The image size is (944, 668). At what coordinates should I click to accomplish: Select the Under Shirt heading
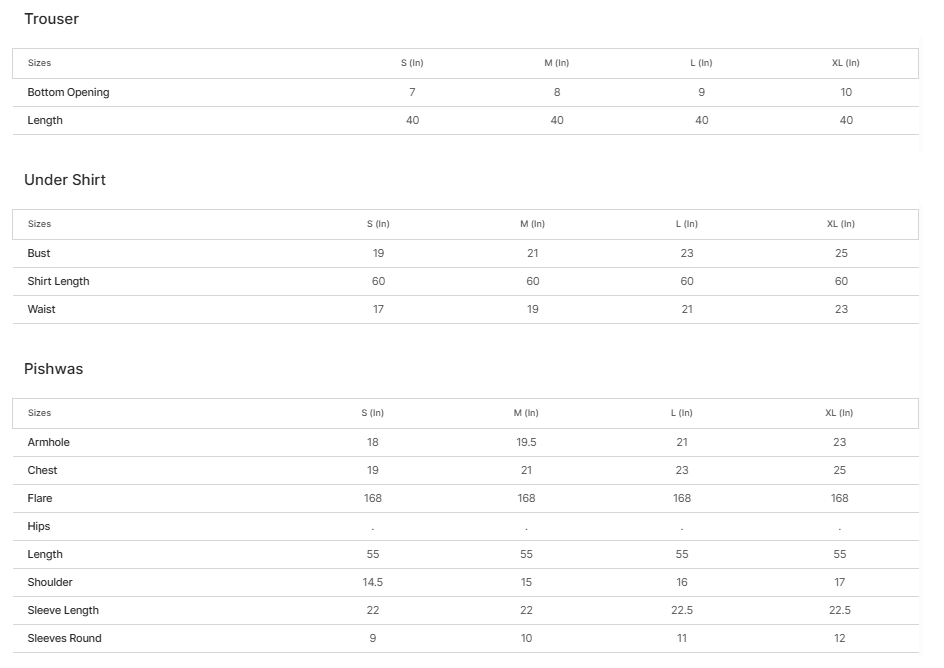(x=64, y=180)
